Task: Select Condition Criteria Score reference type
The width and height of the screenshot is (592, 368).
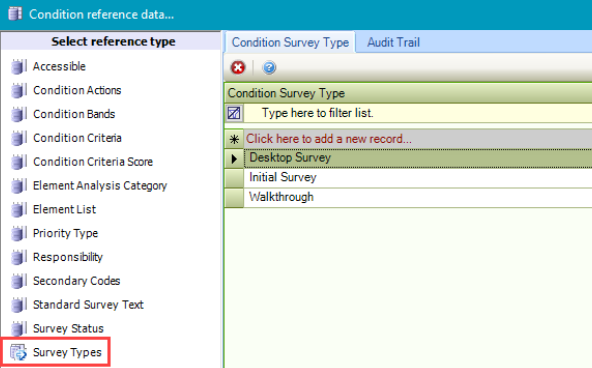Action: coord(93,162)
